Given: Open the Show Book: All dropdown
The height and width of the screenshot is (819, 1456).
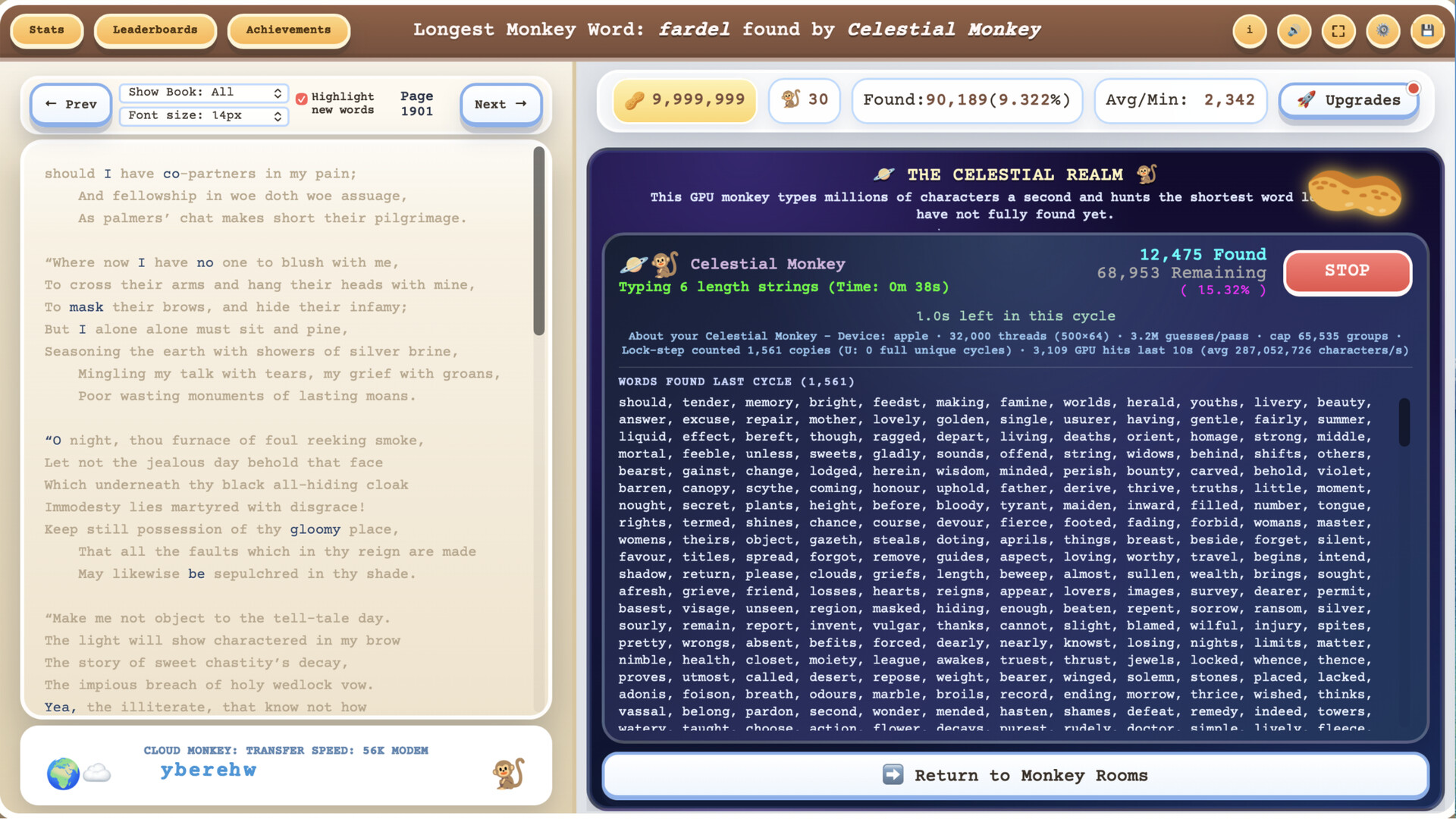Looking at the screenshot, I should pos(204,93).
